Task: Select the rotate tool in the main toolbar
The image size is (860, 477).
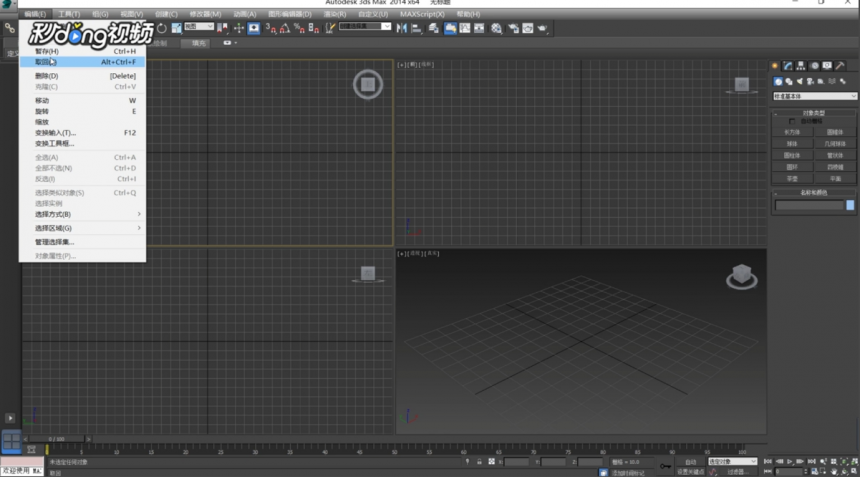Action: coord(162,28)
